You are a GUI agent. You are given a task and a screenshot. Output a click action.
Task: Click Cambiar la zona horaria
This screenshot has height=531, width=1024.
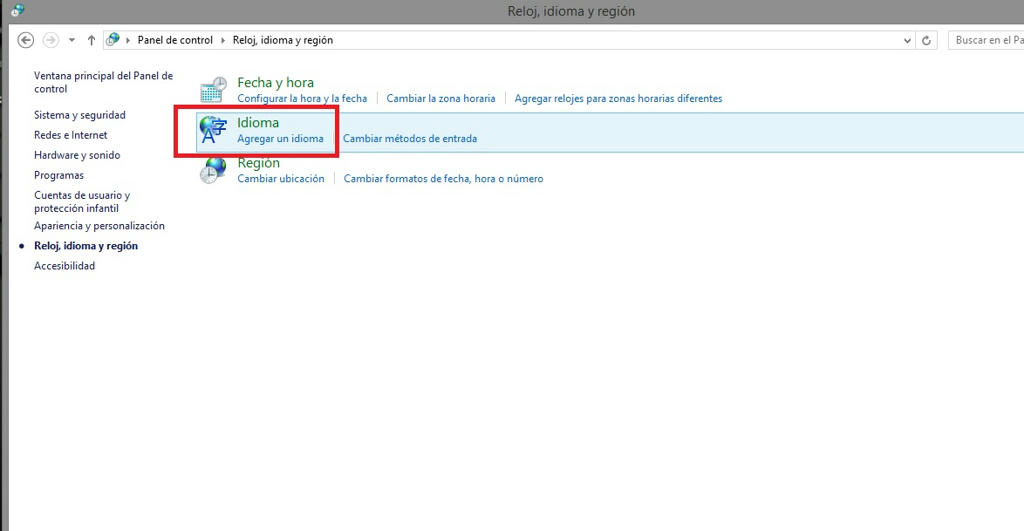coord(441,99)
